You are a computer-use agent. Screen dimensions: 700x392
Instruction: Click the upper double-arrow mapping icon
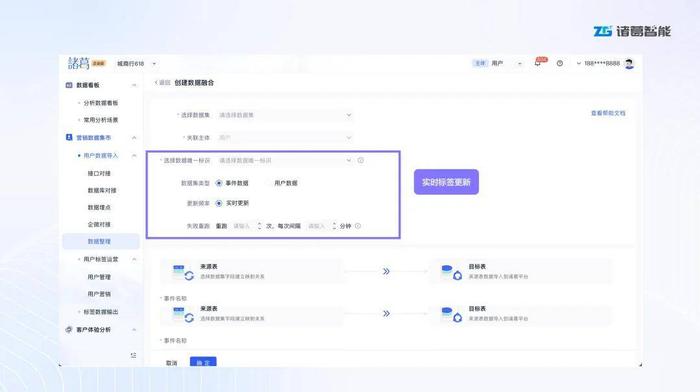click(x=386, y=271)
